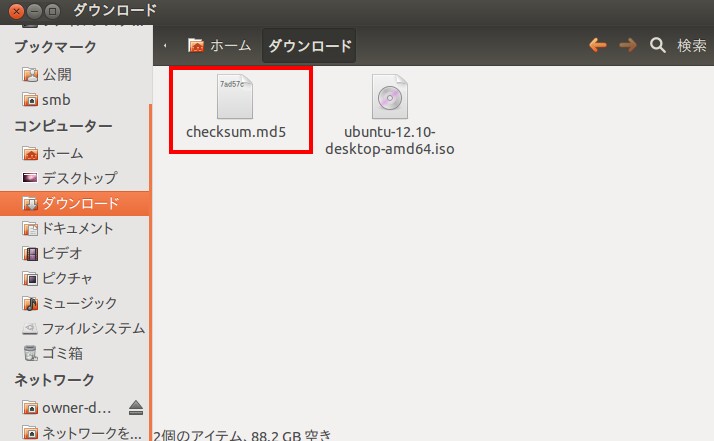Eject the owner-d... network mount
This screenshot has width=714, height=441.
tap(136, 408)
